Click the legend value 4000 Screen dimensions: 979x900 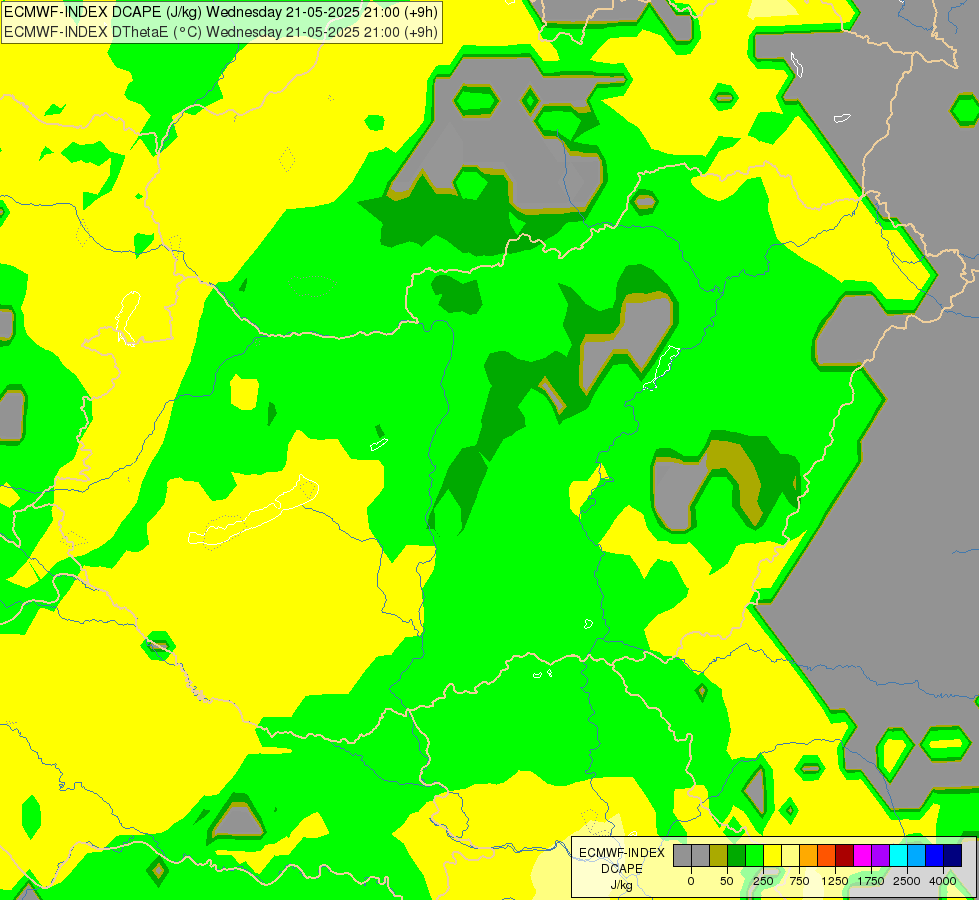tap(943, 881)
